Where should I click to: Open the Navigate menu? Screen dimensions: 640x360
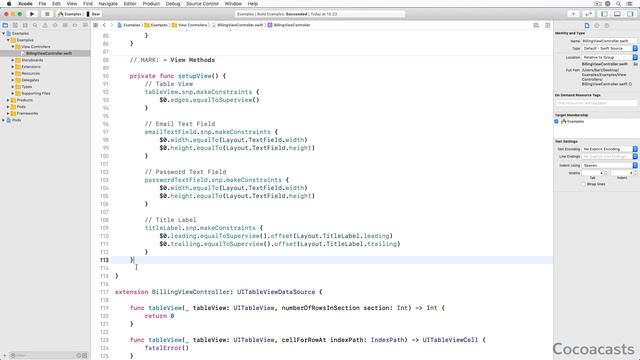point(108,4)
